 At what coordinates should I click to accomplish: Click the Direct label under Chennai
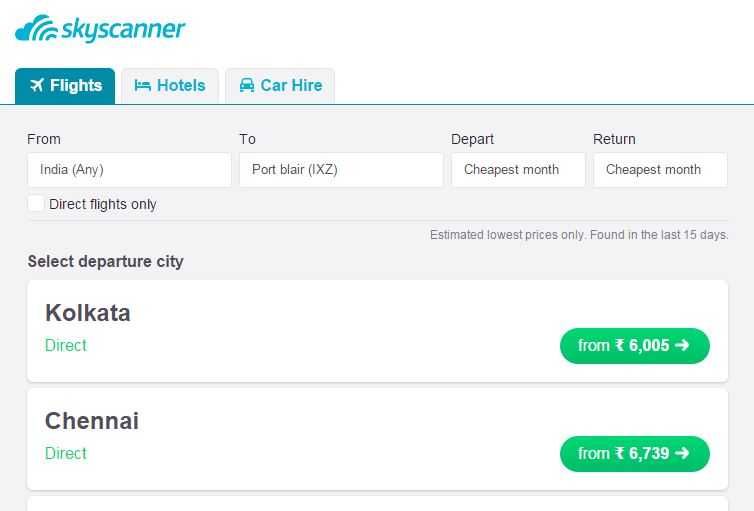(66, 453)
